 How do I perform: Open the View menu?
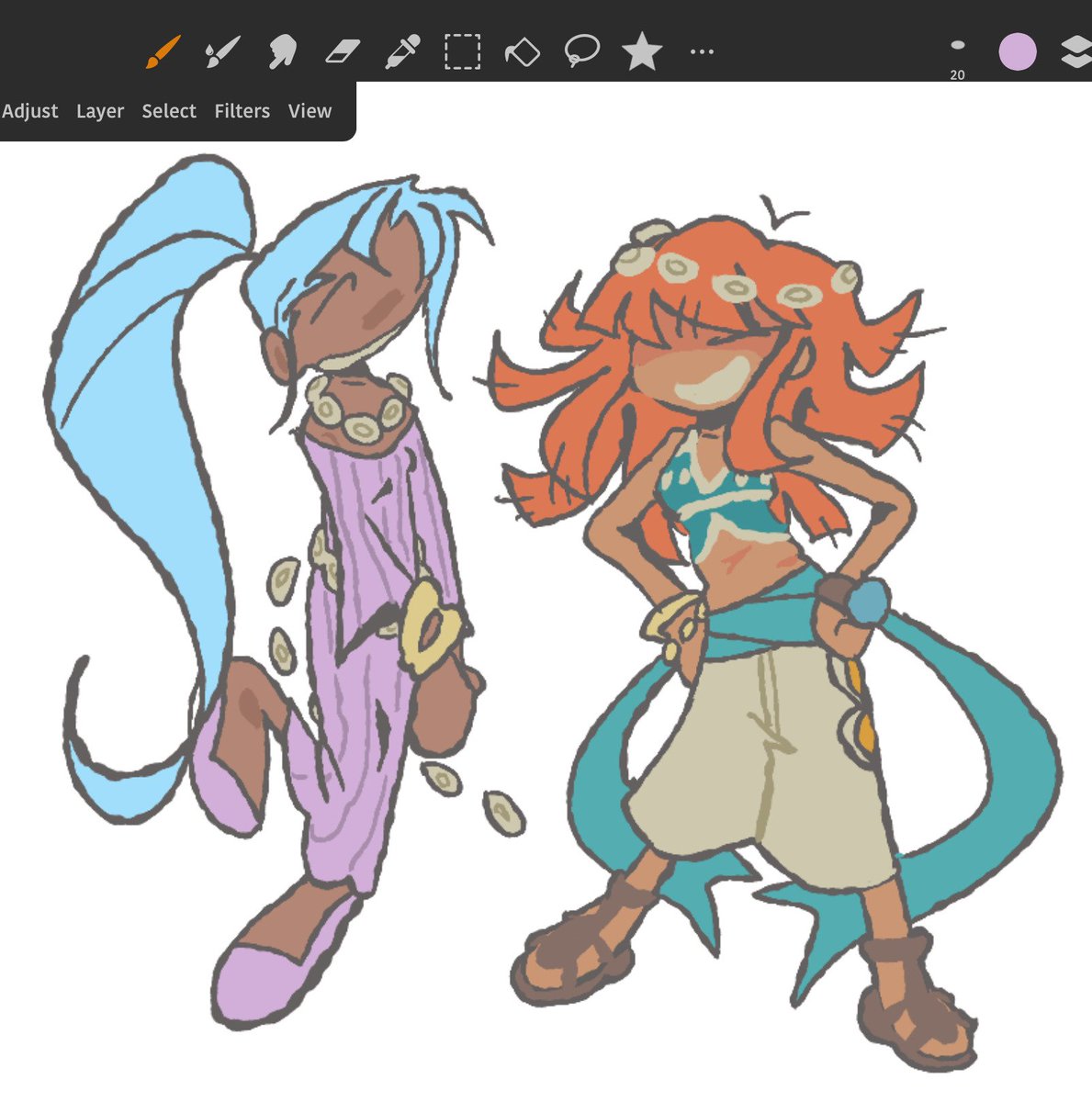click(310, 111)
